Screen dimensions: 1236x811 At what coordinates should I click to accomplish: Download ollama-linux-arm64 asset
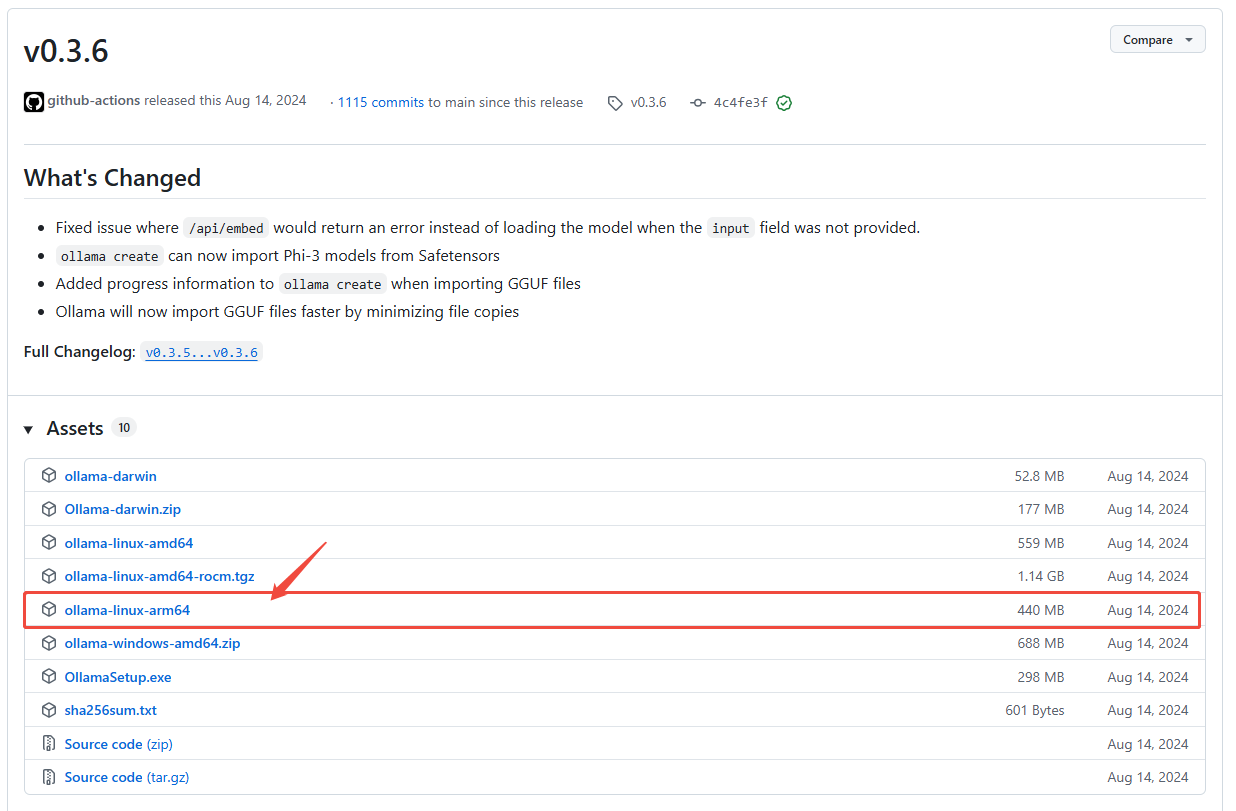click(x=127, y=610)
